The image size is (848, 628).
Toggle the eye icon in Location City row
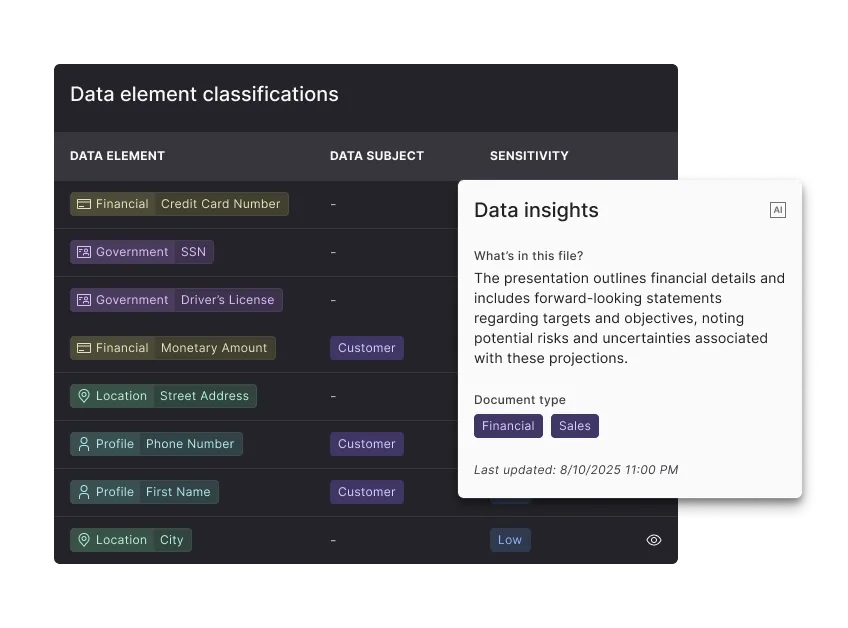coord(654,540)
